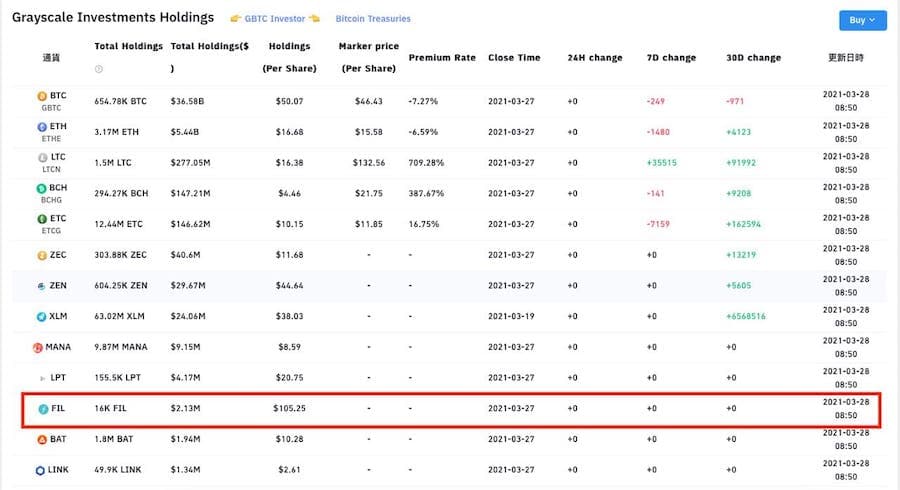
Task: Select the 303.88K ZEC holdings cell
Action: coord(121,255)
